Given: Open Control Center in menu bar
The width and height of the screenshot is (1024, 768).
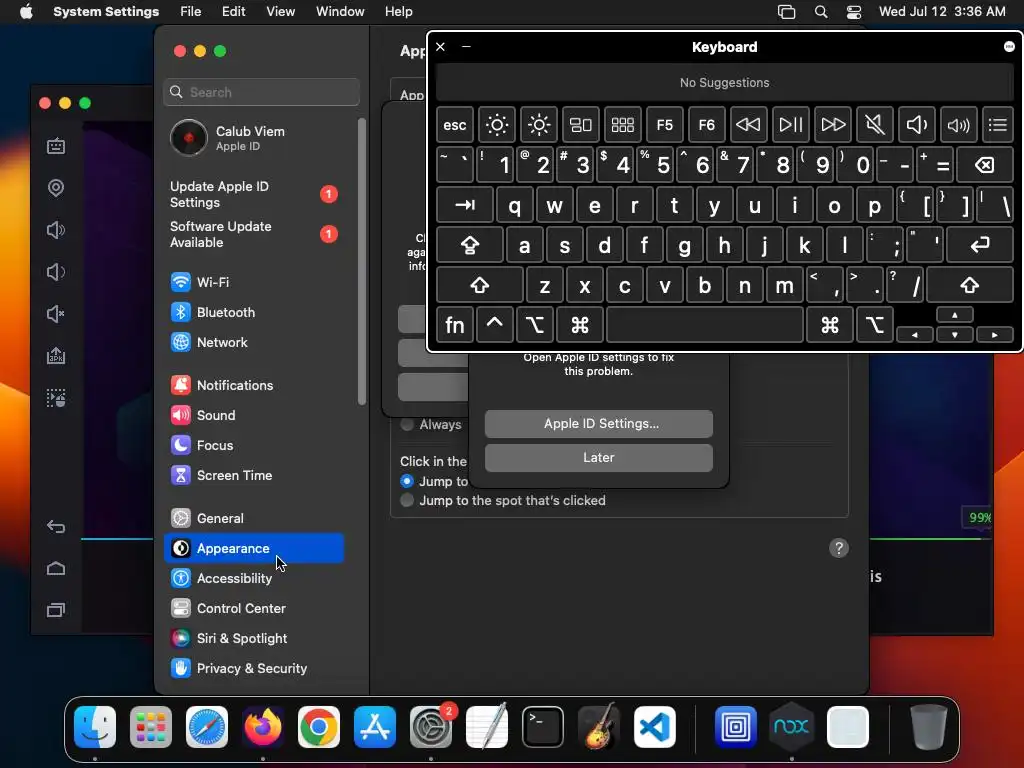Looking at the screenshot, I should 854,12.
